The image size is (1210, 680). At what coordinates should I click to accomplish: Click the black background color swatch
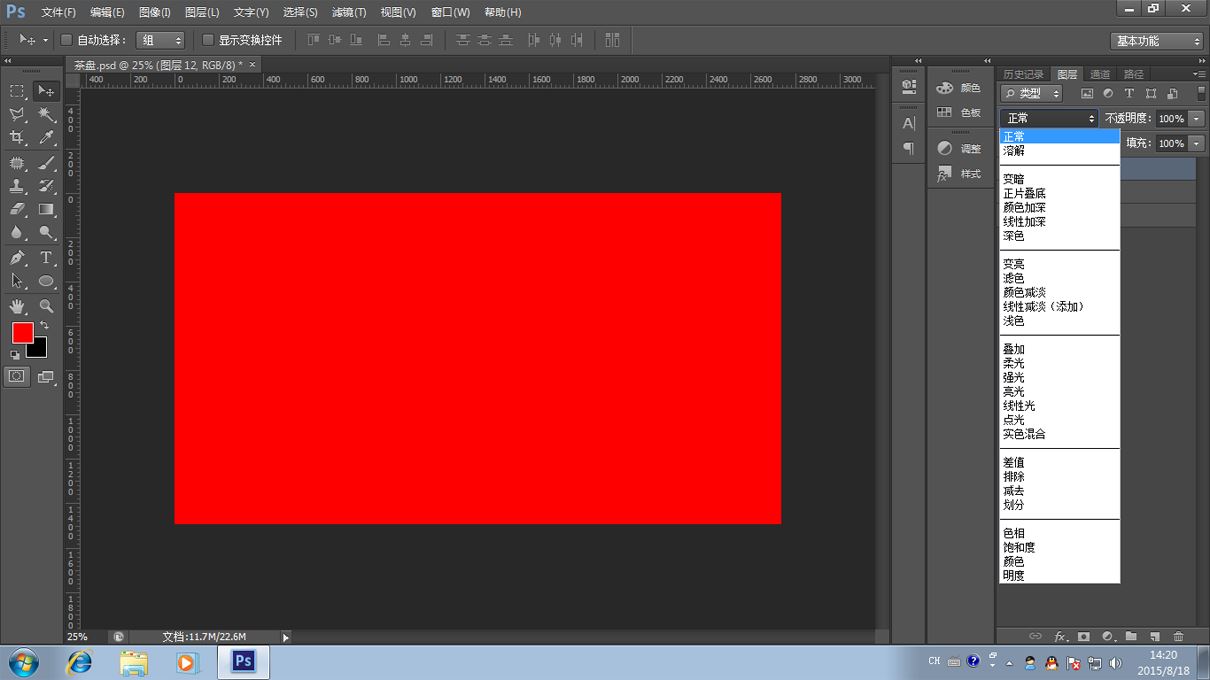pos(40,351)
